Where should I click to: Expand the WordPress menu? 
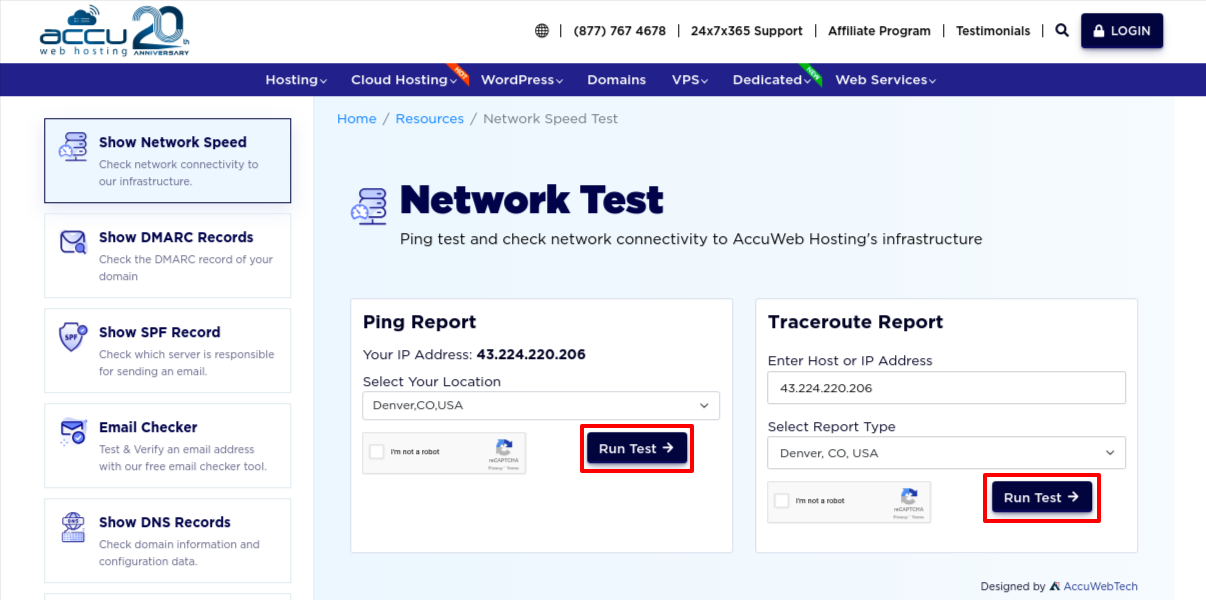[522, 80]
